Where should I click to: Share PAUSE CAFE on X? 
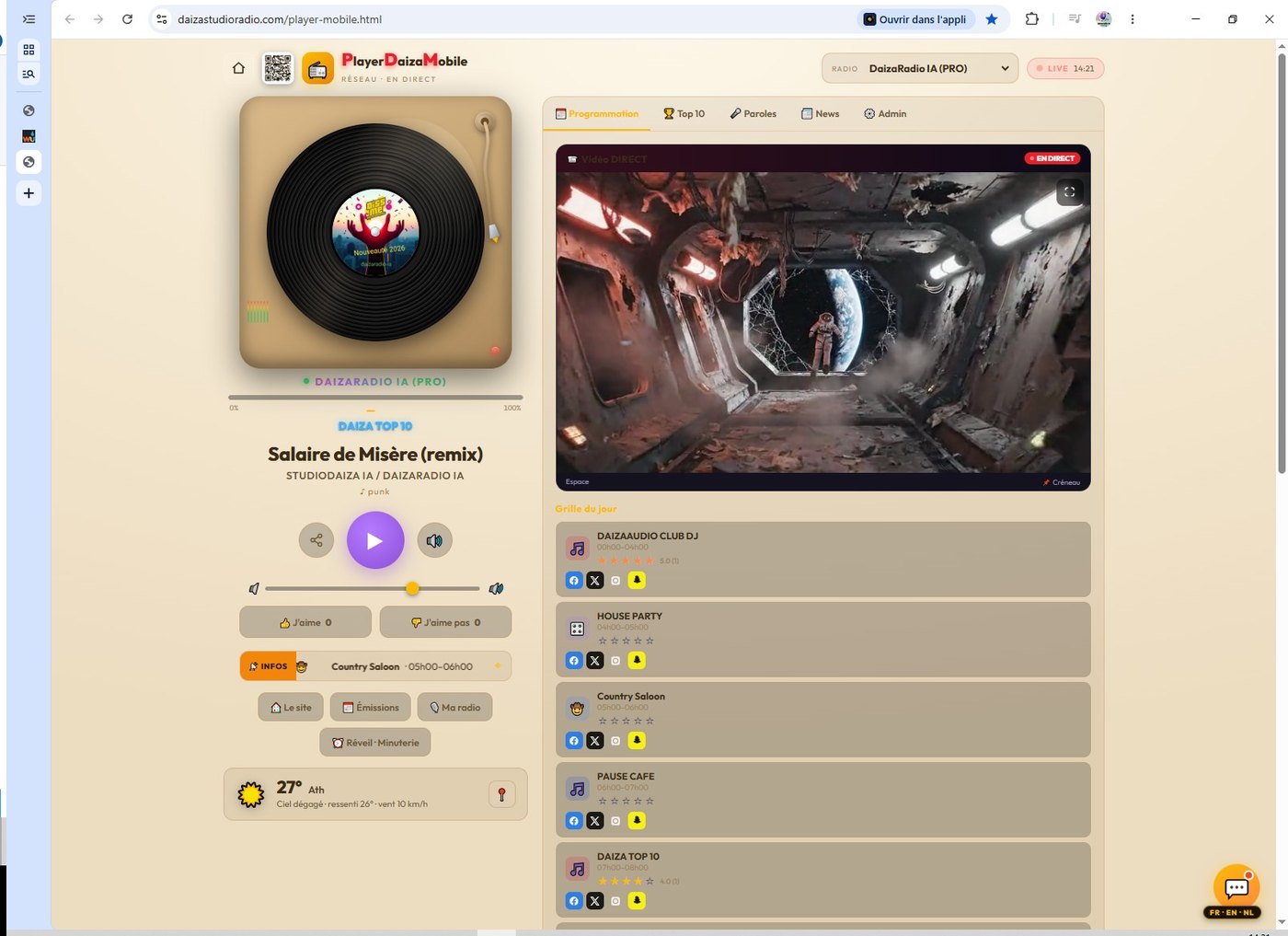595,820
